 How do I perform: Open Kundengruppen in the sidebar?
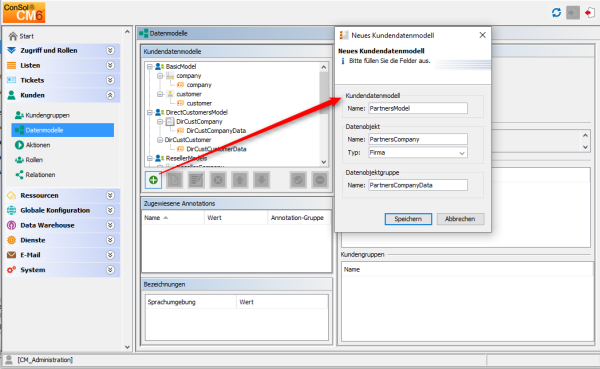[42, 115]
